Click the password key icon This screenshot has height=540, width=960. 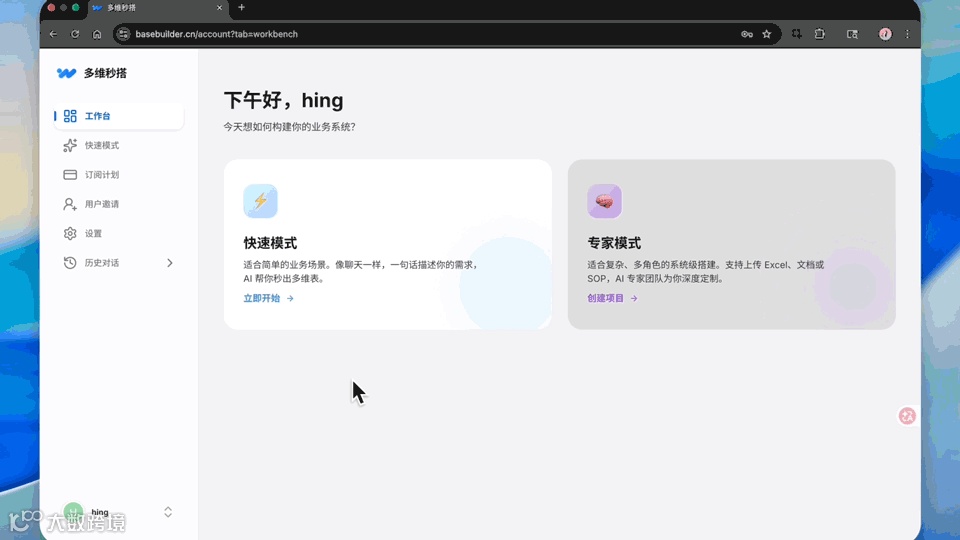tap(747, 34)
